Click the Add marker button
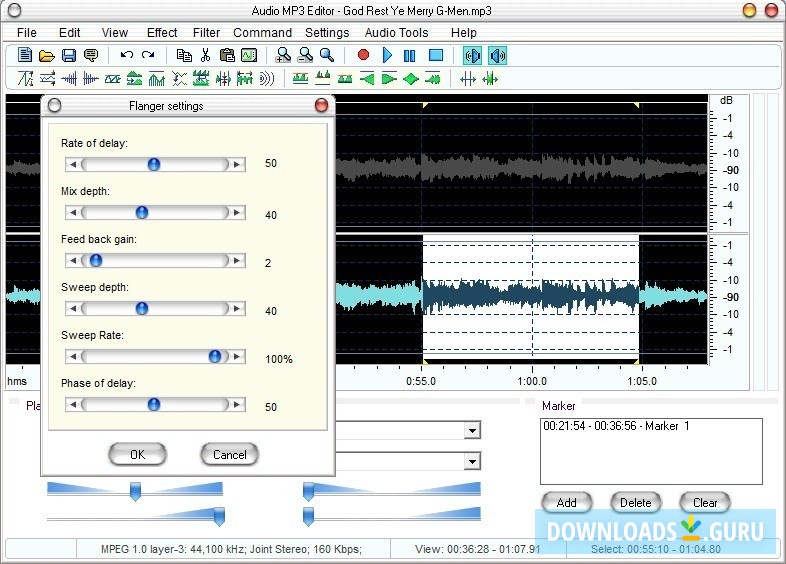Screen dimensions: 786x564 tap(566, 502)
